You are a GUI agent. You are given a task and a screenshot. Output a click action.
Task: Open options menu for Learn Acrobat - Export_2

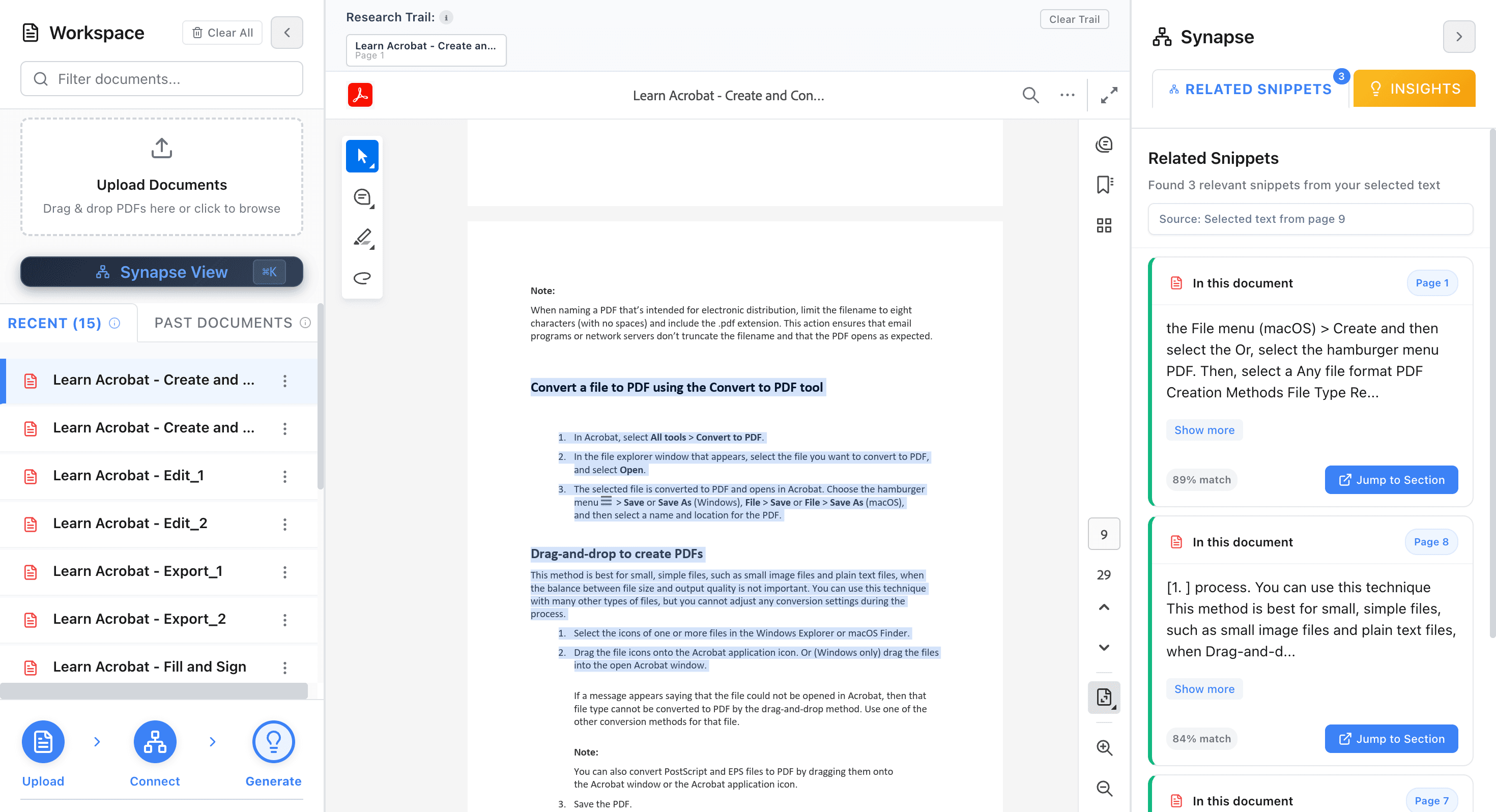coord(284,620)
